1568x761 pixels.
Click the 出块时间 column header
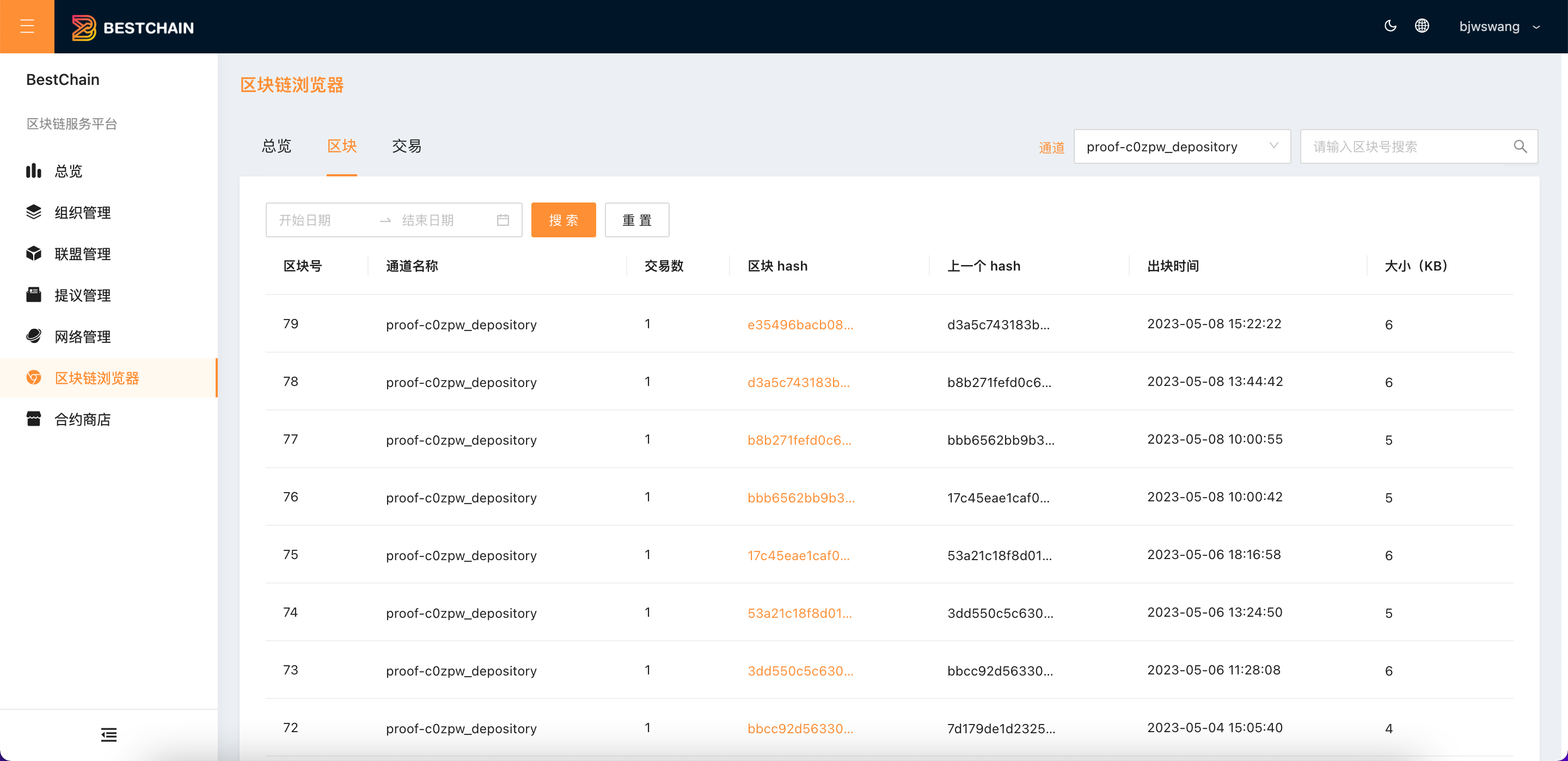coord(1173,266)
